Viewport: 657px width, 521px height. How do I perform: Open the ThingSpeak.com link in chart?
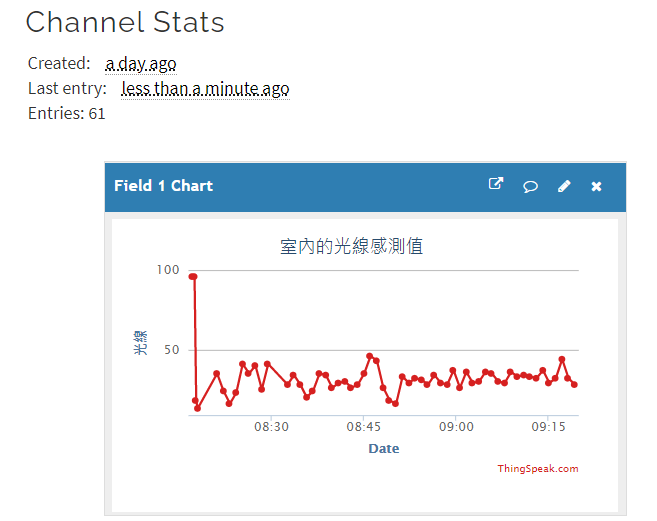538,469
